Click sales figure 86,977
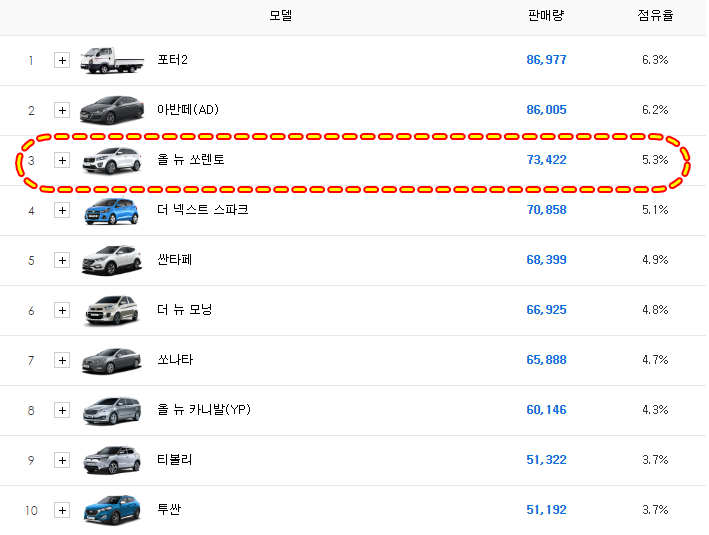Screen dimensions: 709x535 pyautogui.click(x=546, y=60)
